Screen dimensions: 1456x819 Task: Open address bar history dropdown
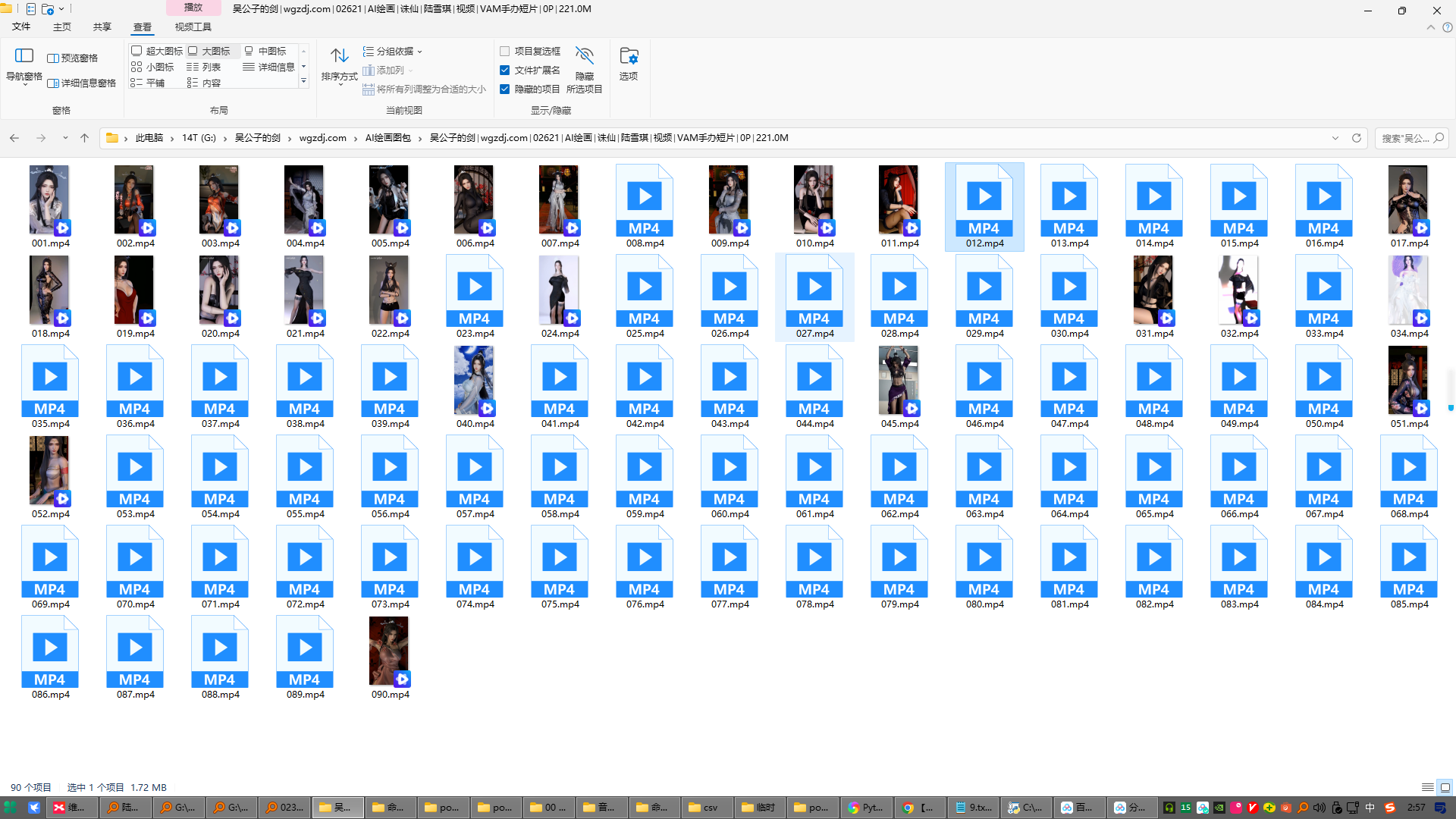coord(1335,138)
